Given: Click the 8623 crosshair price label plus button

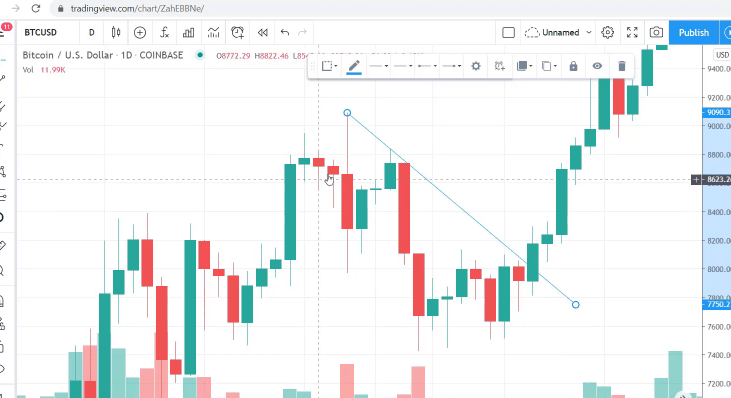Looking at the screenshot, I should pyautogui.click(x=696, y=179).
